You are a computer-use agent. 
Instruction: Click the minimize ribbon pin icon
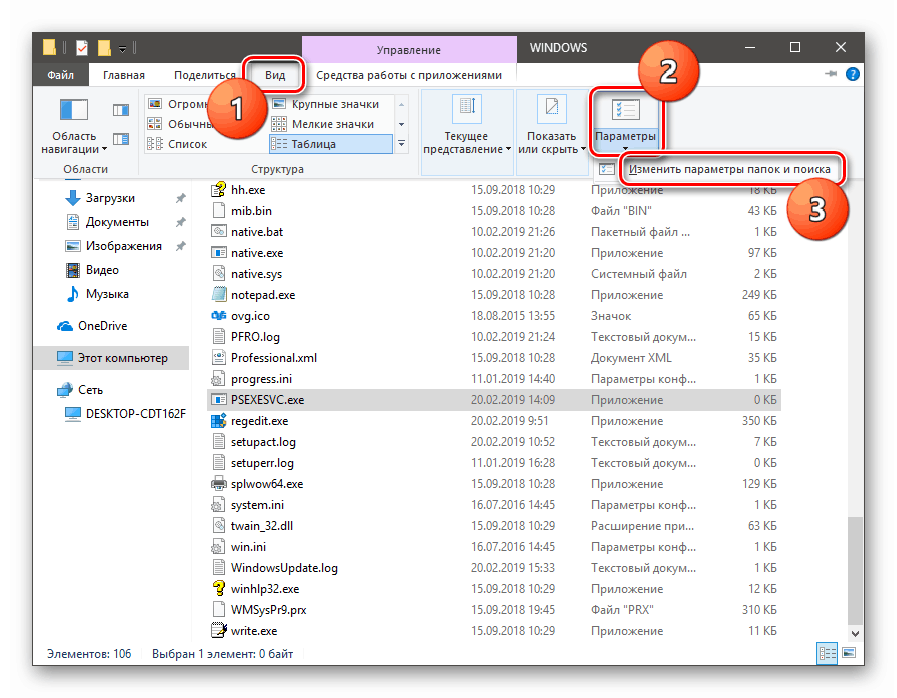pyautogui.click(x=831, y=74)
